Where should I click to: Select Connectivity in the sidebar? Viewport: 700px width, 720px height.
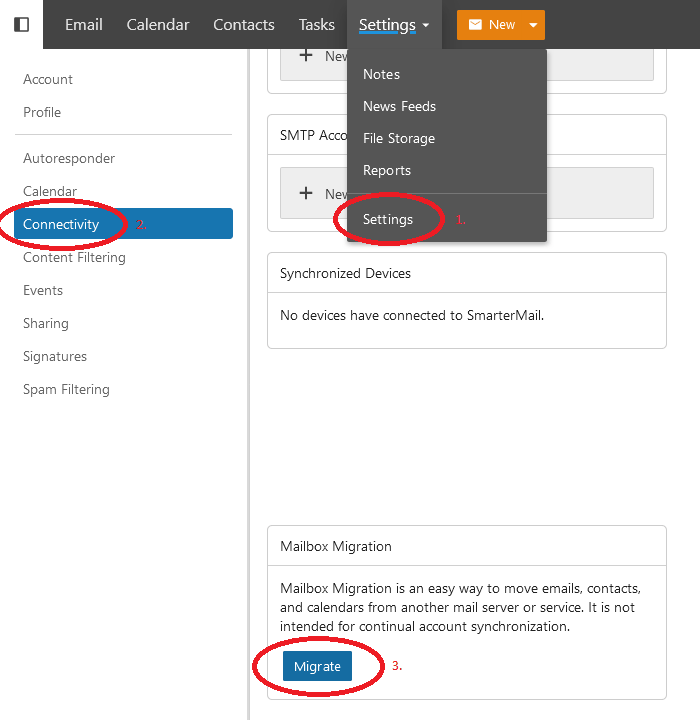pyautogui.click(x=124, y=224)
